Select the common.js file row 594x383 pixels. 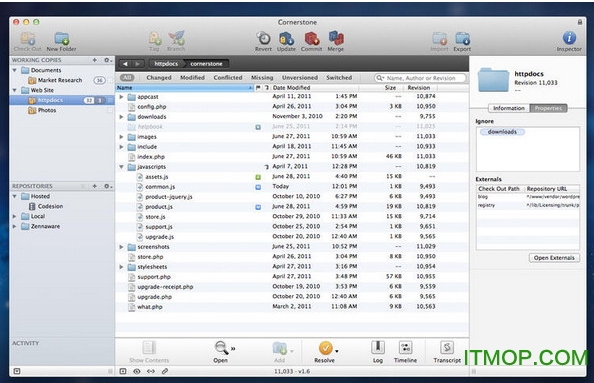click(x=292, y=186)
